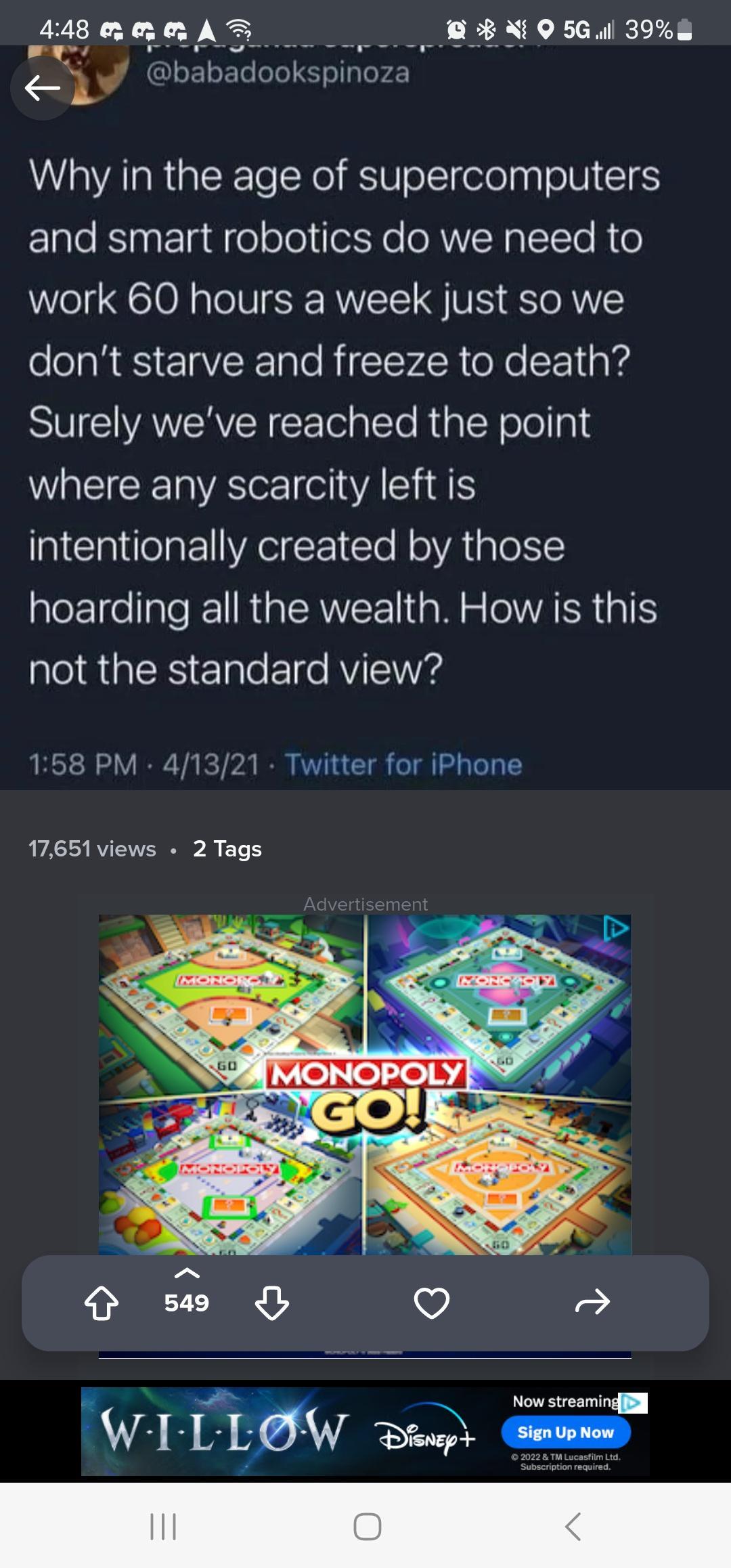Downvote the post with down arrow

click(x=272, y=1303)
